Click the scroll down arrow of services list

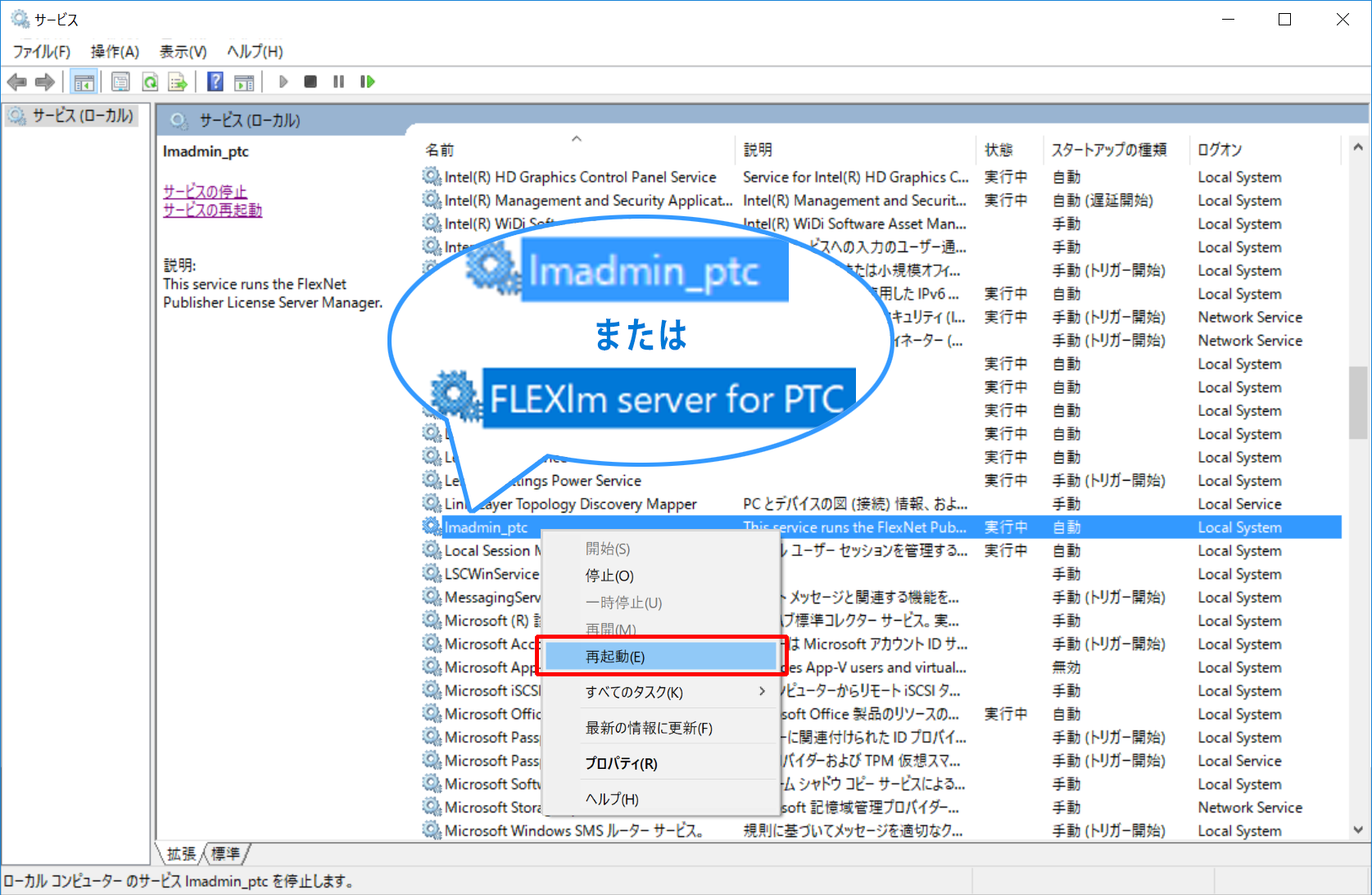click(1357, 829)
